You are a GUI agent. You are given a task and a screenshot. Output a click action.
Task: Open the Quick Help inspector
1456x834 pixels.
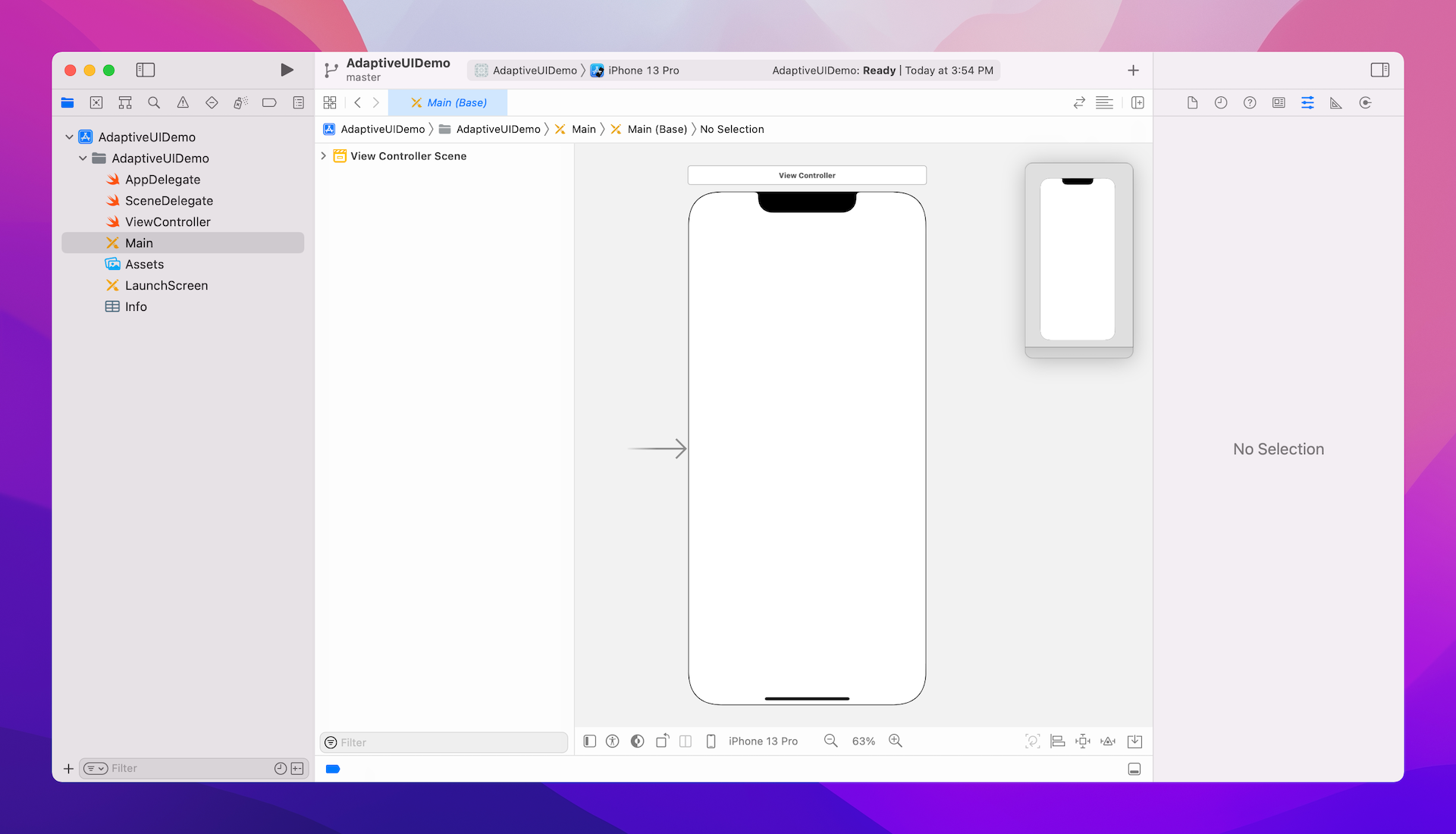coord(1250,102)
